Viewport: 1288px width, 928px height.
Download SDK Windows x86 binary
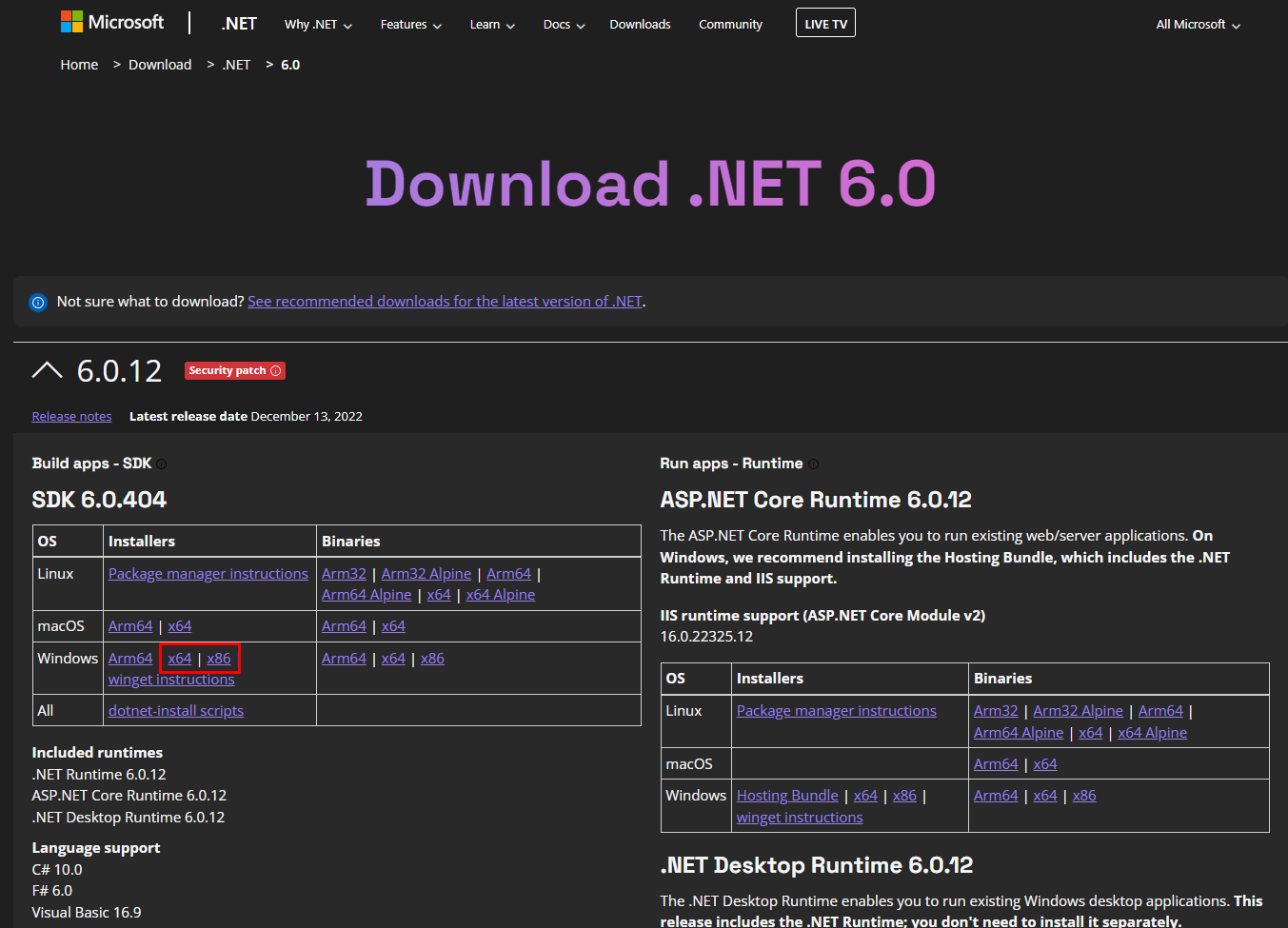pyautogui.click(x=432, y=659)
